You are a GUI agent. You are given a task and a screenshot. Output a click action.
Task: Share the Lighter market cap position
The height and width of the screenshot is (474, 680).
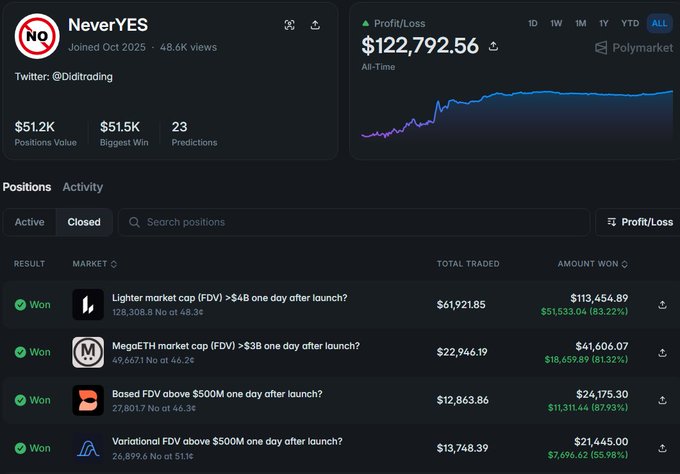[662, 304]
